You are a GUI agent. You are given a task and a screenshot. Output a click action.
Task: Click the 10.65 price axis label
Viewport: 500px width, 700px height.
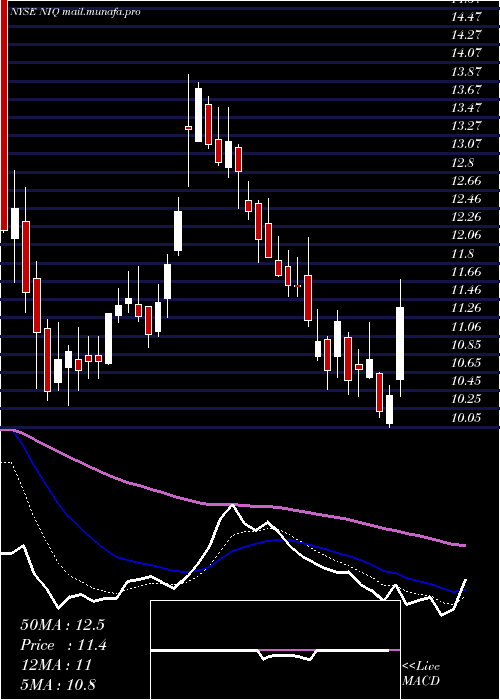point(466,363)
